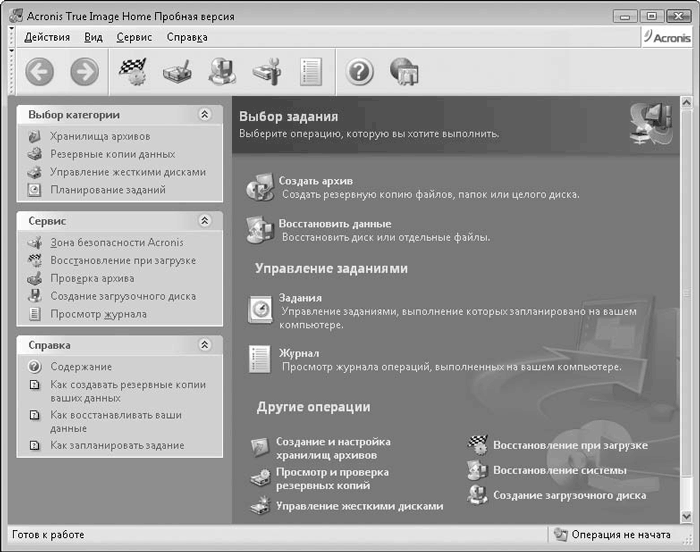Open the Вид menu

coord(93,37)
